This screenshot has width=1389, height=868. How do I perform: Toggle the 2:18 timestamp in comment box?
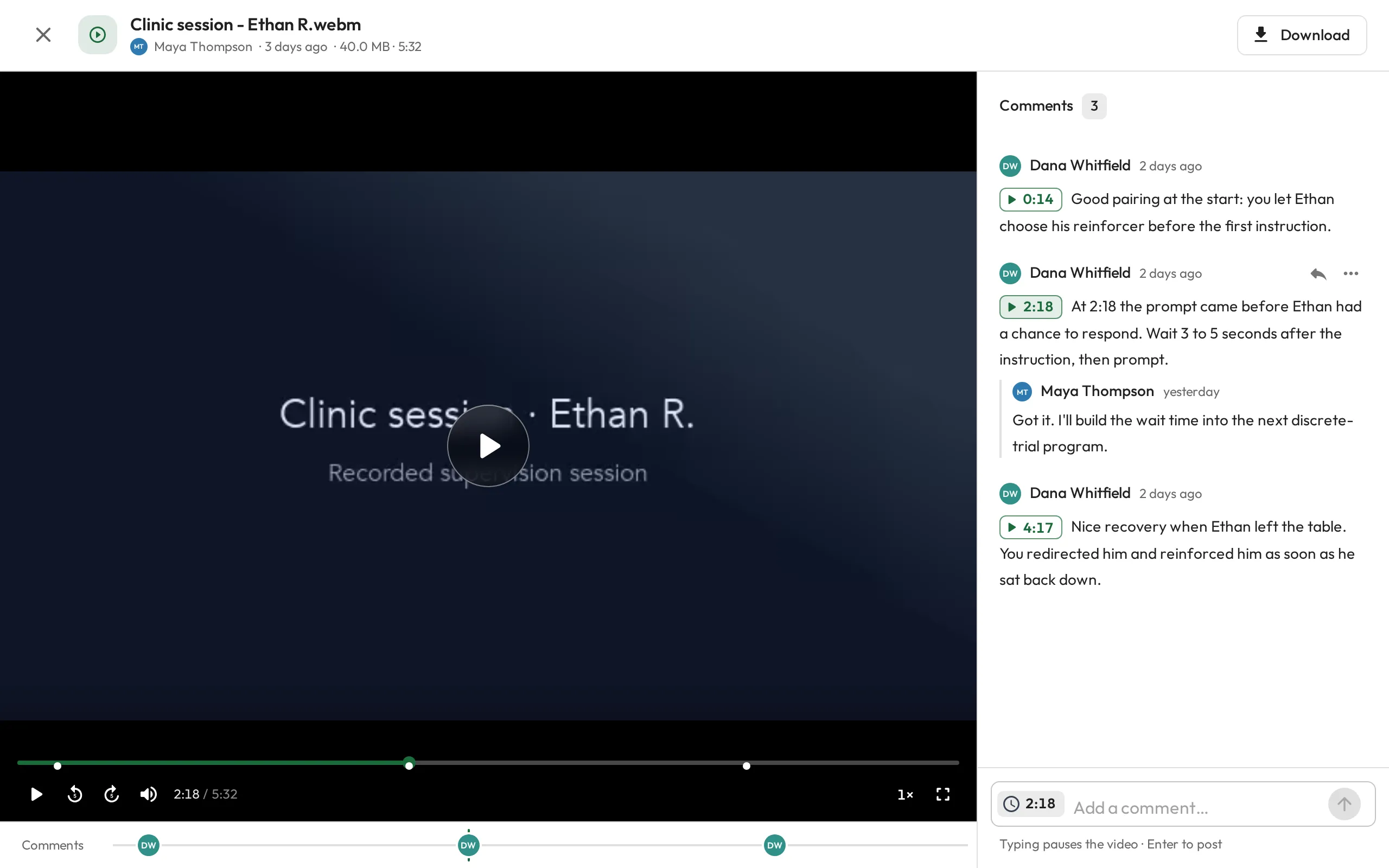(1030, 803)
